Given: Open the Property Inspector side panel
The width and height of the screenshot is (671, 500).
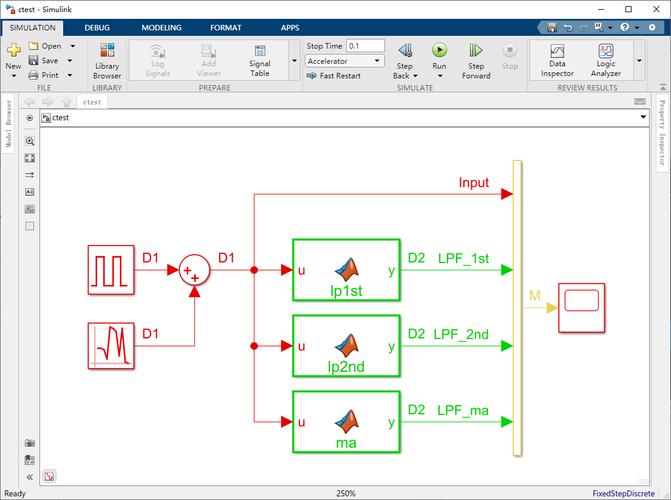Looking at the screenshot, I should [x=662, y=132].
